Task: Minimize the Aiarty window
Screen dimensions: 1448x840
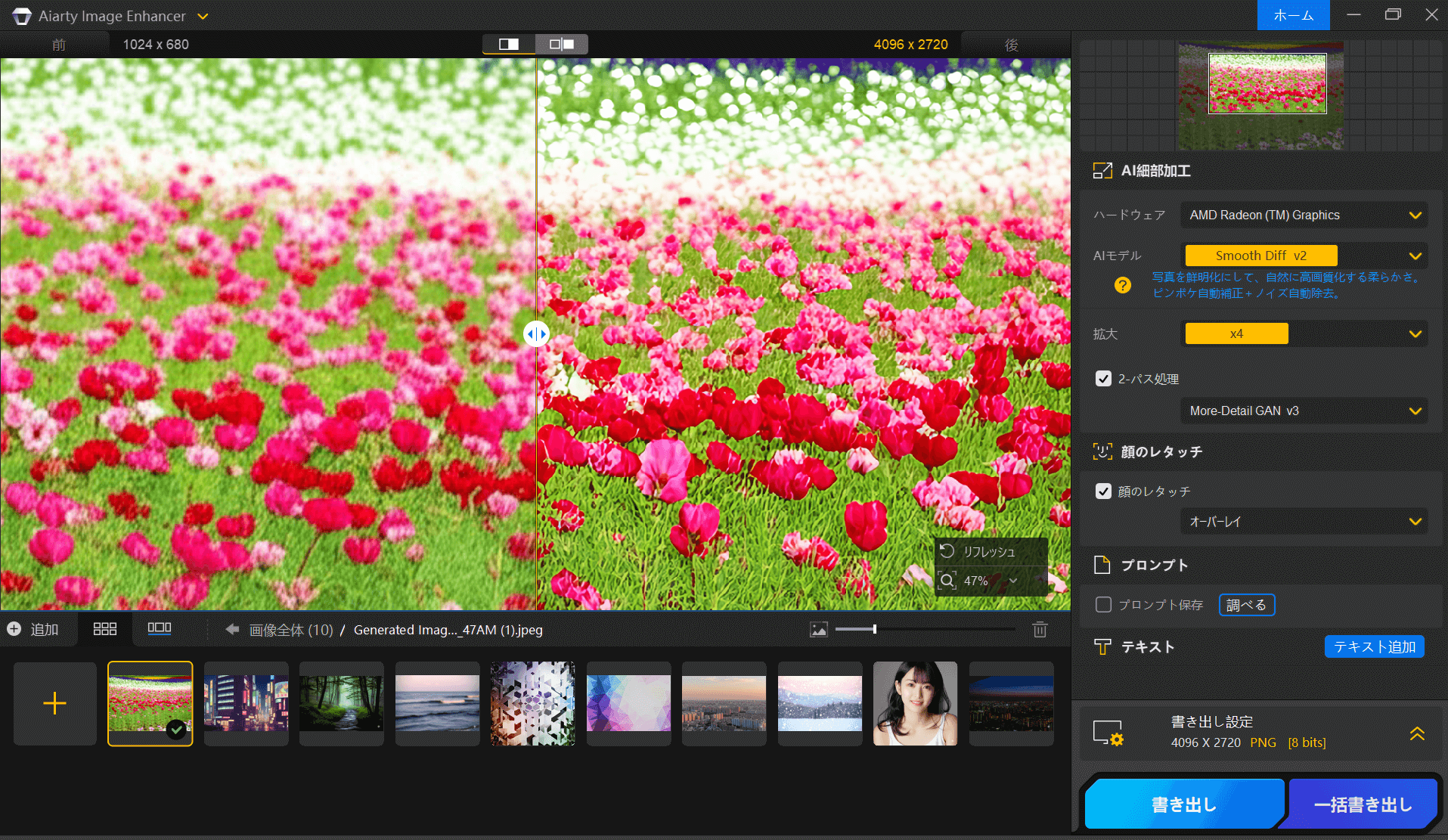Action: 1353,15
